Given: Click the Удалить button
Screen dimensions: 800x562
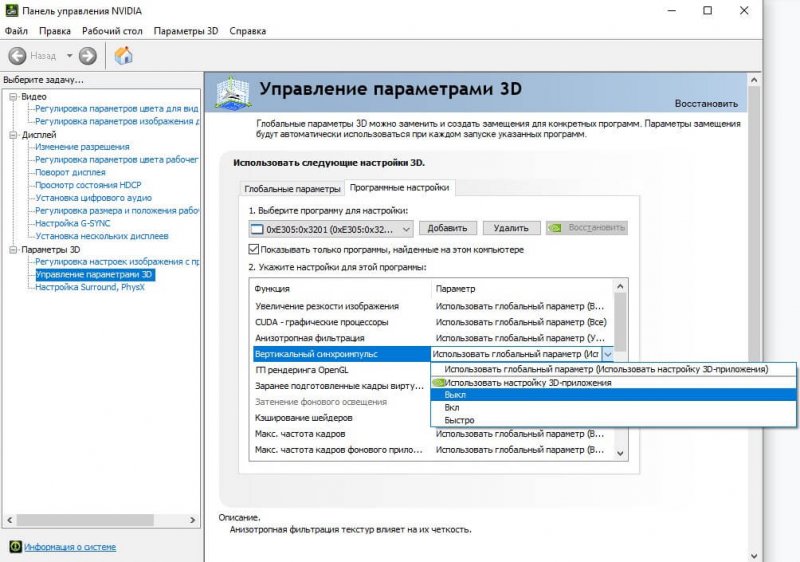Looking at the screenshot, I should (x=511, y=228).
